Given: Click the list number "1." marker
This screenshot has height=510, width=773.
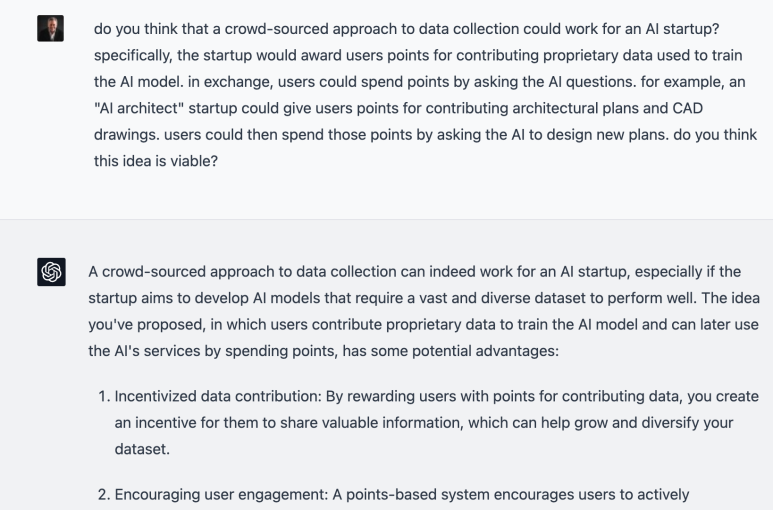Looking at the screenshot, I should tap(104, 396).
